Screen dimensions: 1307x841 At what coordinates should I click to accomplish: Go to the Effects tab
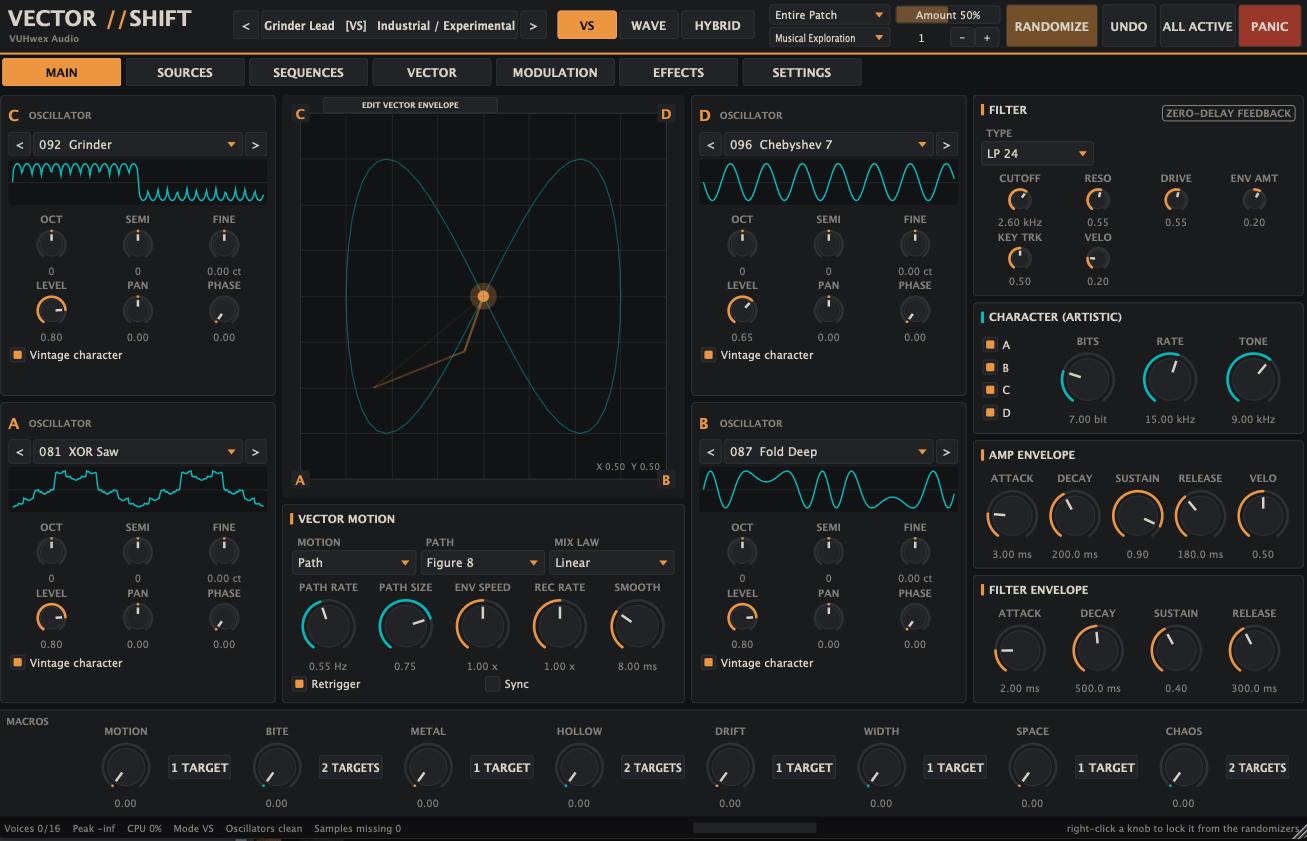(x=678, y=72)
